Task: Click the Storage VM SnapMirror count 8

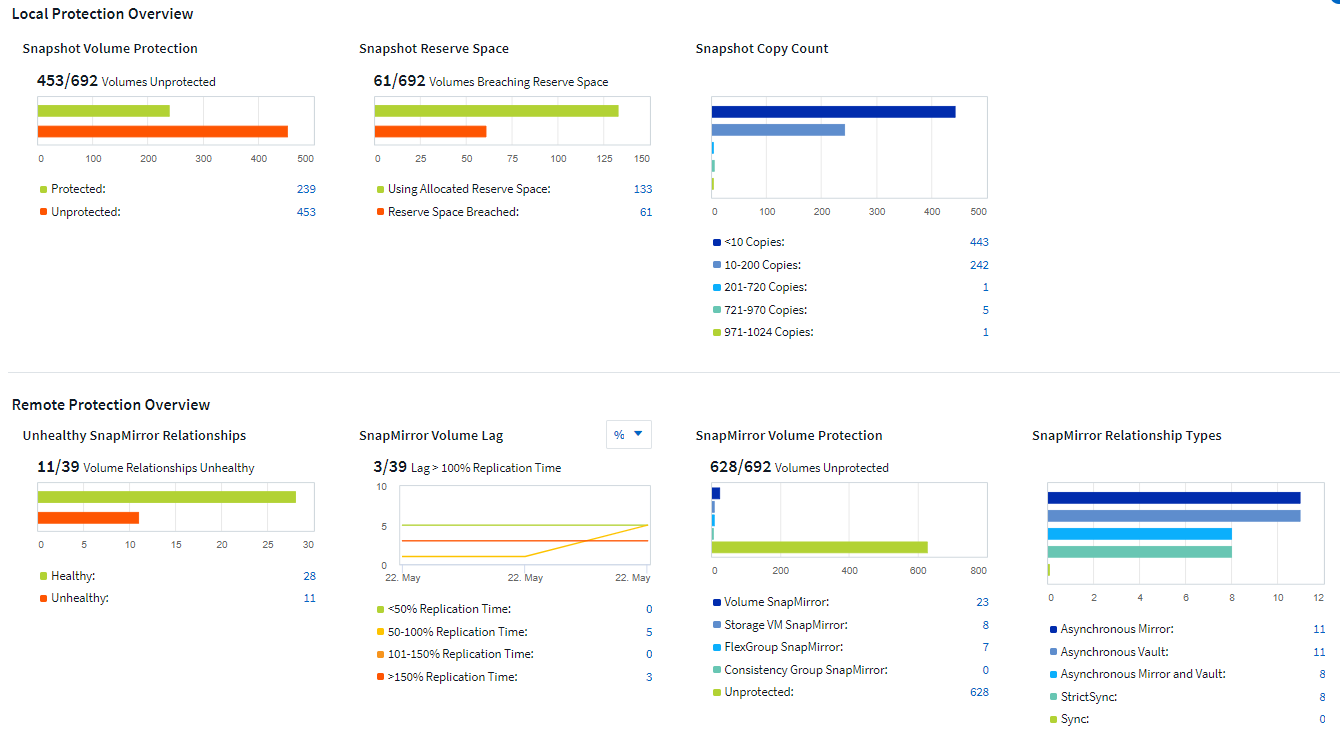Action: coord(985,625)
